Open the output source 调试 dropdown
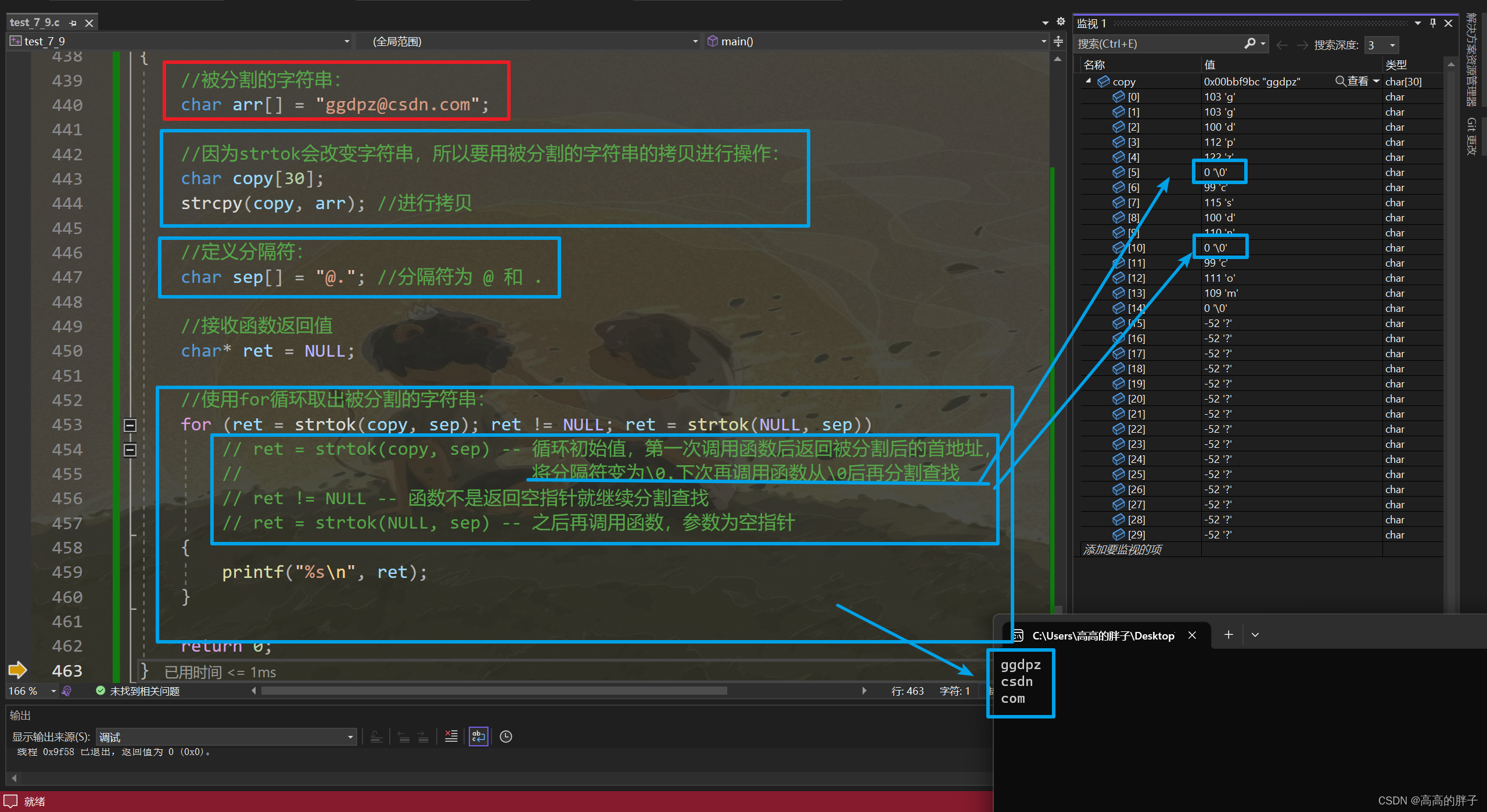Screen dimensions: 1487x812 (350, 737)
